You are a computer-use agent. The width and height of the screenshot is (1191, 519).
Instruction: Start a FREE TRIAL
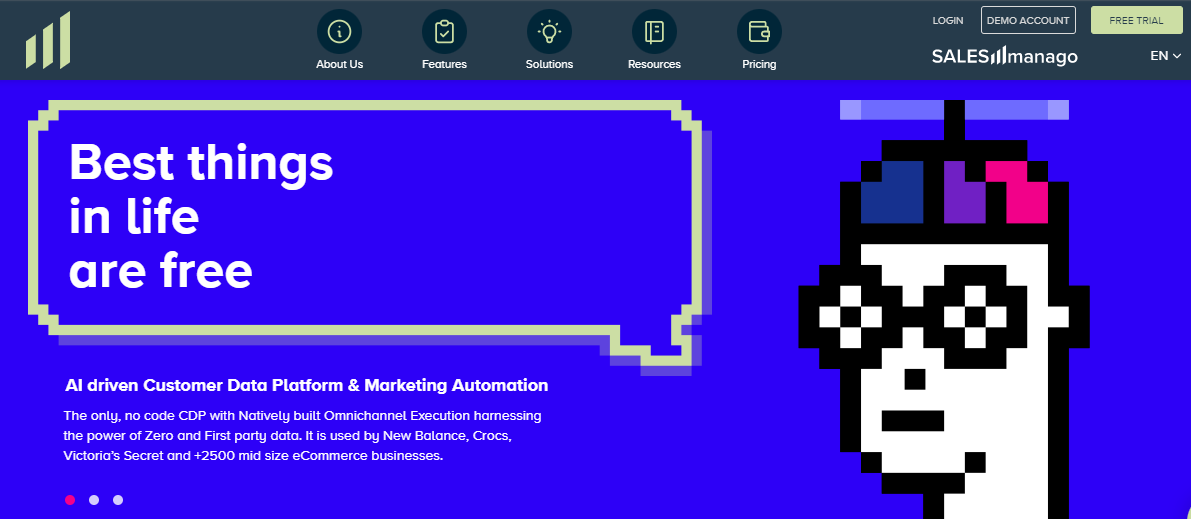[x=1136, y=21]
